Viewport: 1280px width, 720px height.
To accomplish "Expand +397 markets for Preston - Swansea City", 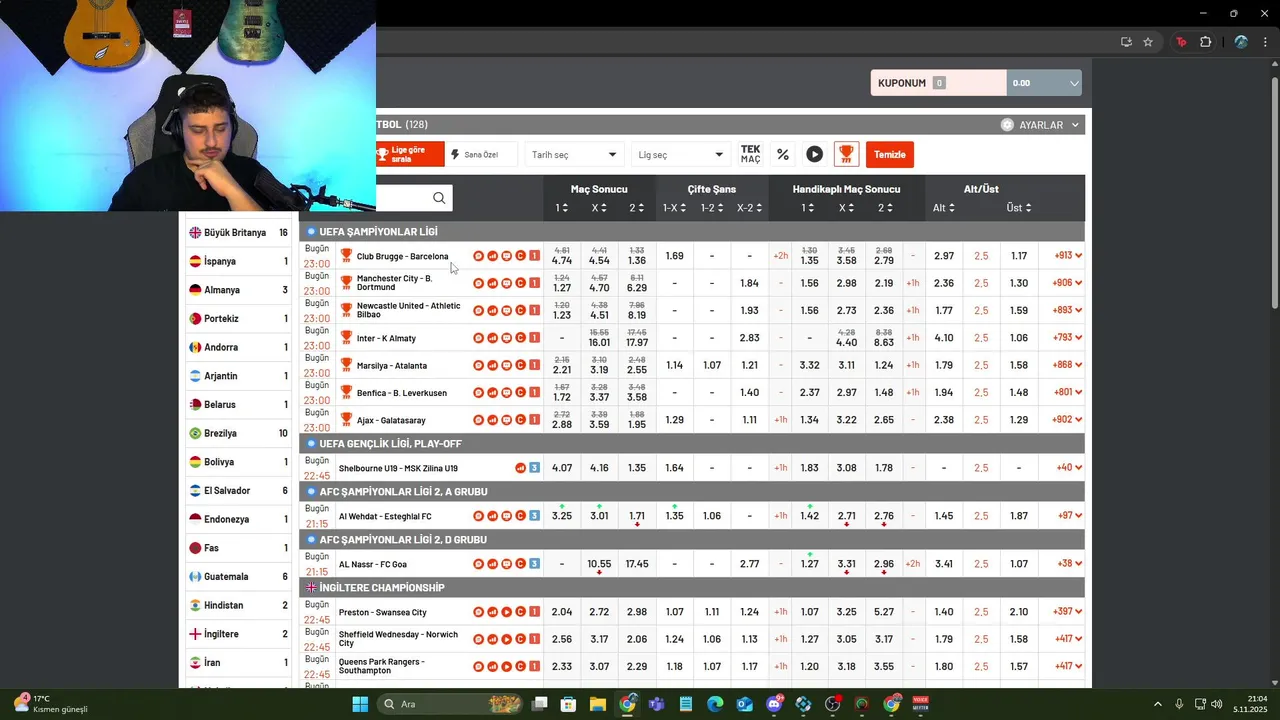I will [x=1068, y=612].
